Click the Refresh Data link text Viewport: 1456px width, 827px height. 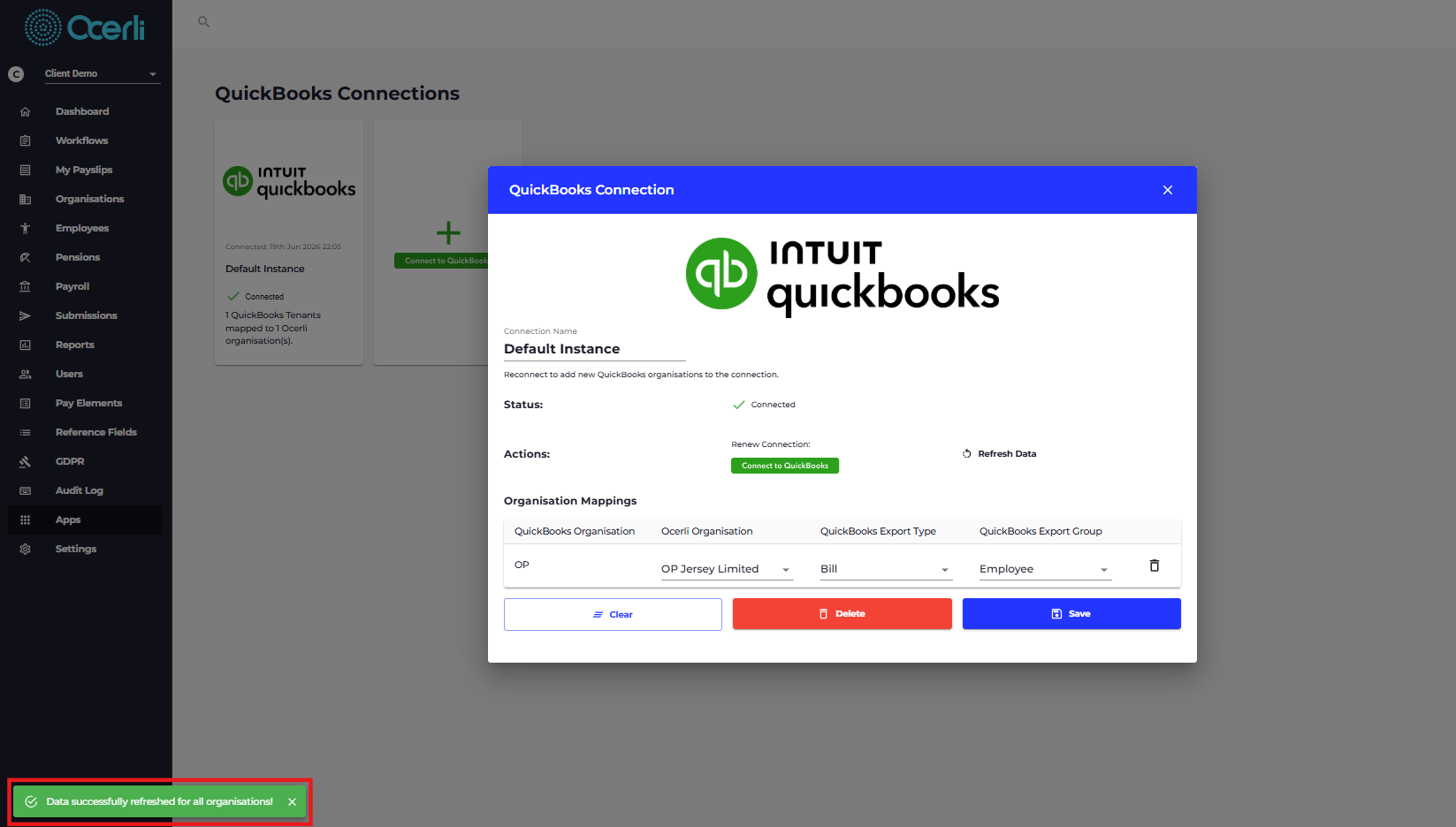pyautogui.click(x=1007, y=453)
